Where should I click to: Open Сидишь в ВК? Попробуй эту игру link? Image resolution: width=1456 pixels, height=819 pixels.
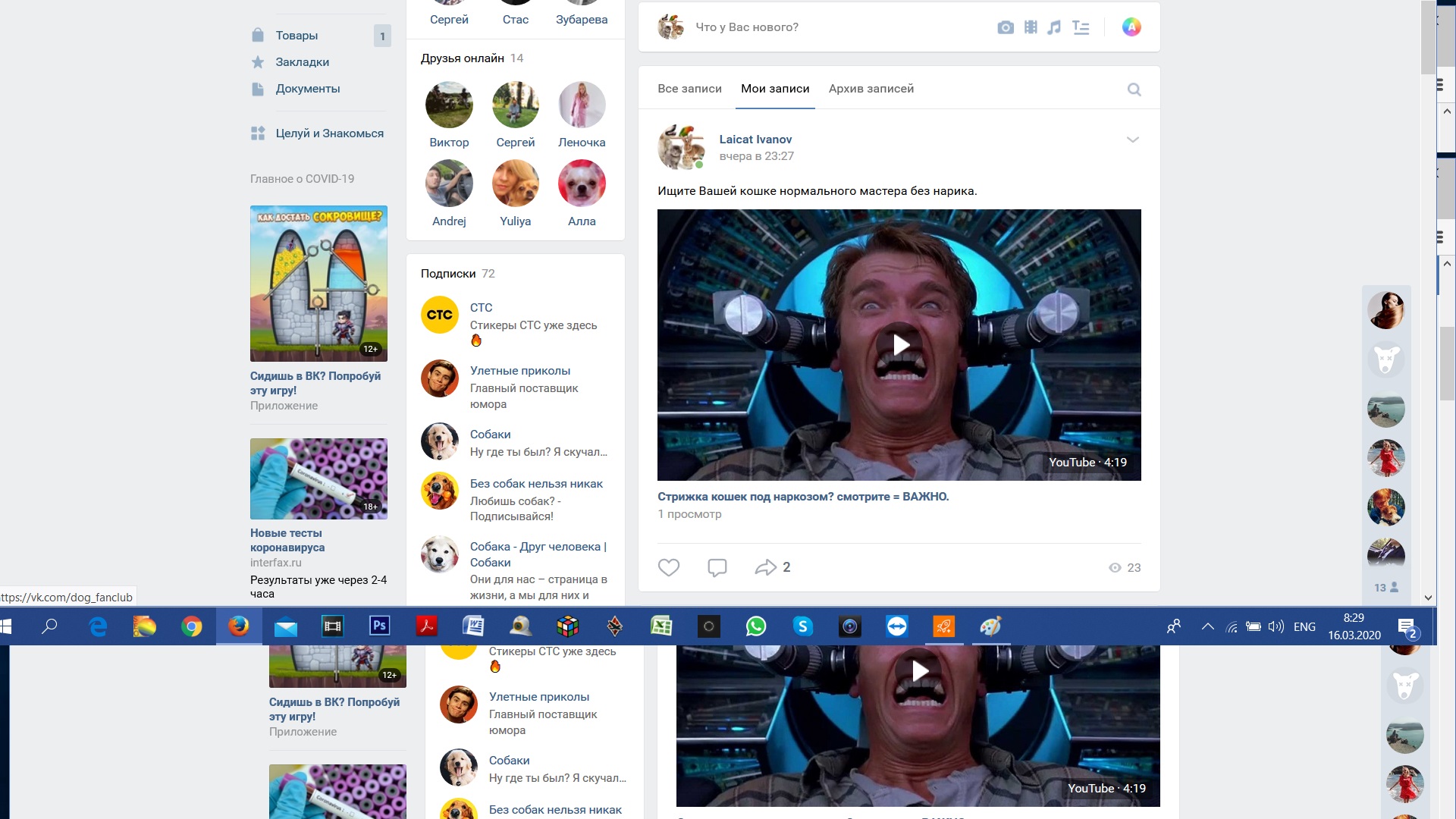tap(315, 383)
